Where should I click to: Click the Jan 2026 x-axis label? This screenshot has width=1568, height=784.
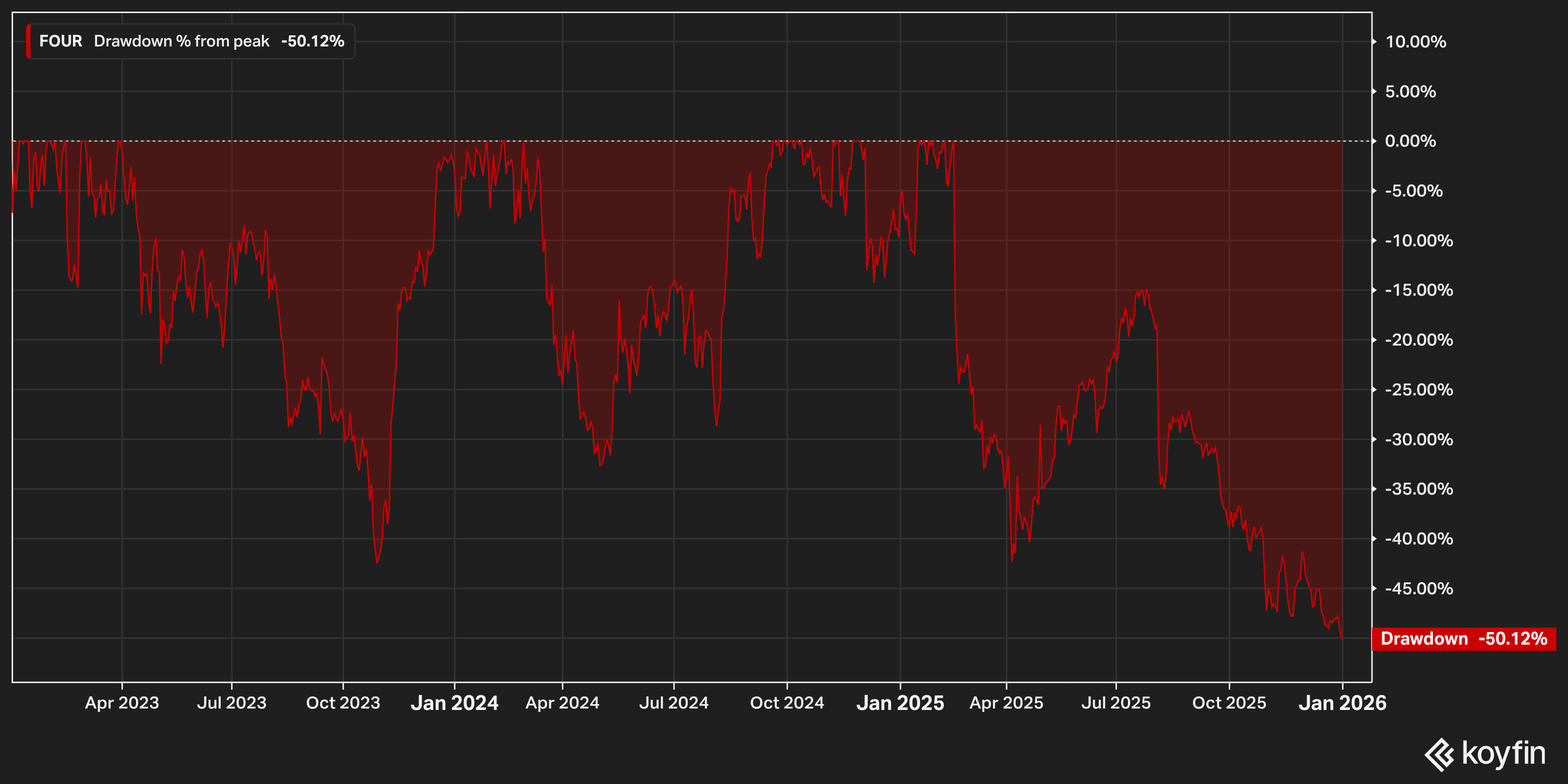1342,703
